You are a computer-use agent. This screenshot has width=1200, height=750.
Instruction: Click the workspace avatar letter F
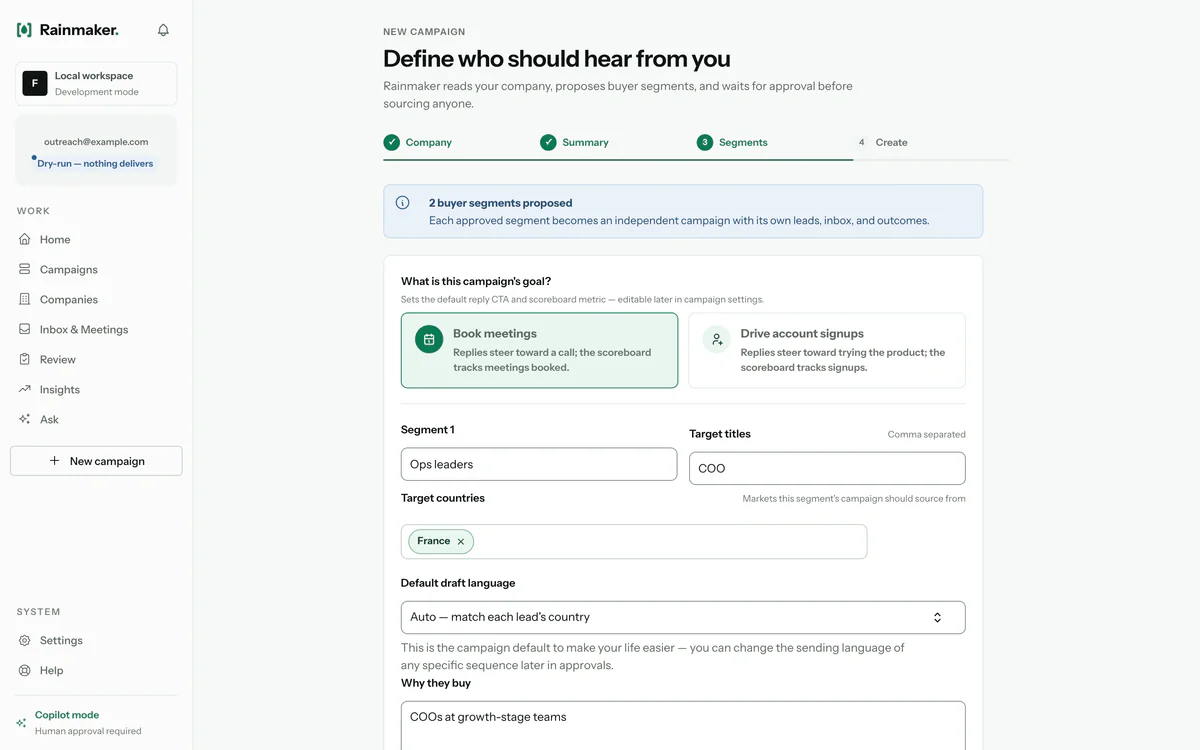pyautogui.click(x=35, y=83)
